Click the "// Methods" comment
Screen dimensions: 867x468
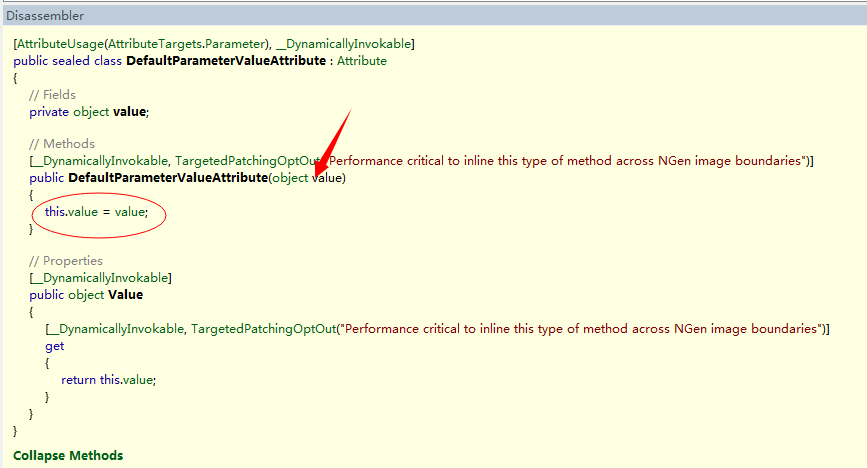(62, 144)
